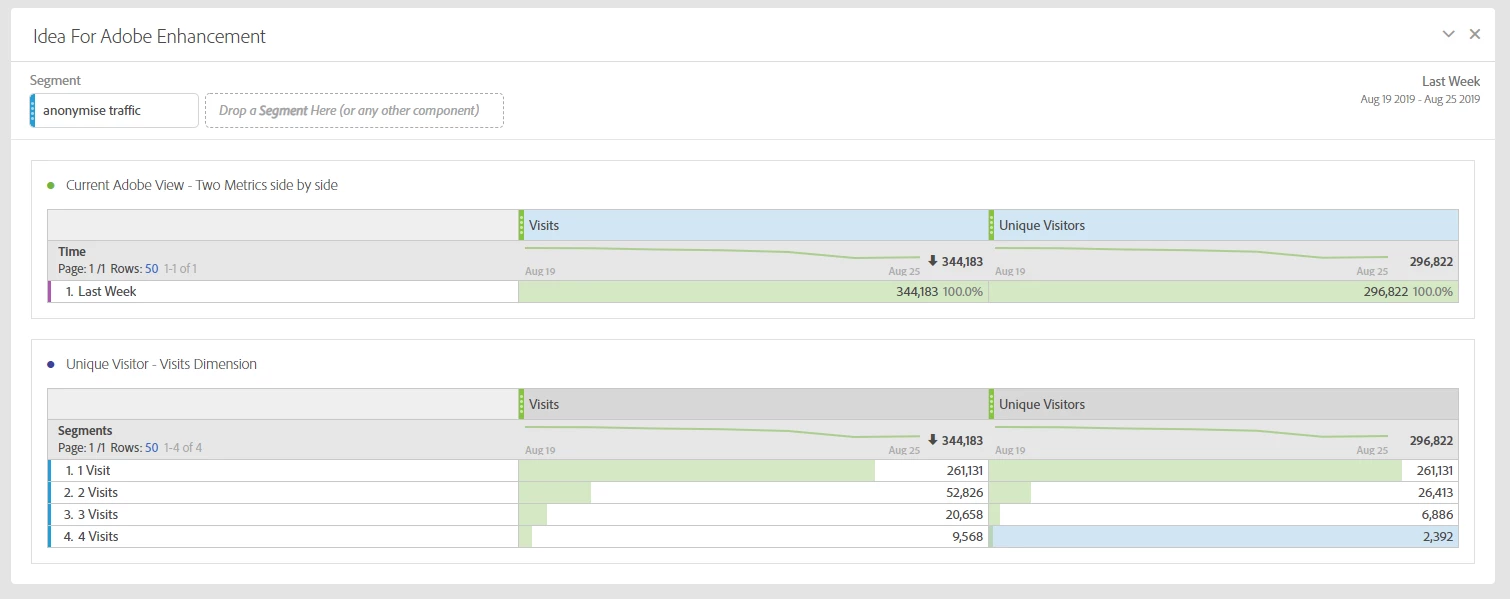The width and height of the screenshot is (1510, 599).
Task: Click the Drop a Segment Here zone
Action: coord(354,110)
